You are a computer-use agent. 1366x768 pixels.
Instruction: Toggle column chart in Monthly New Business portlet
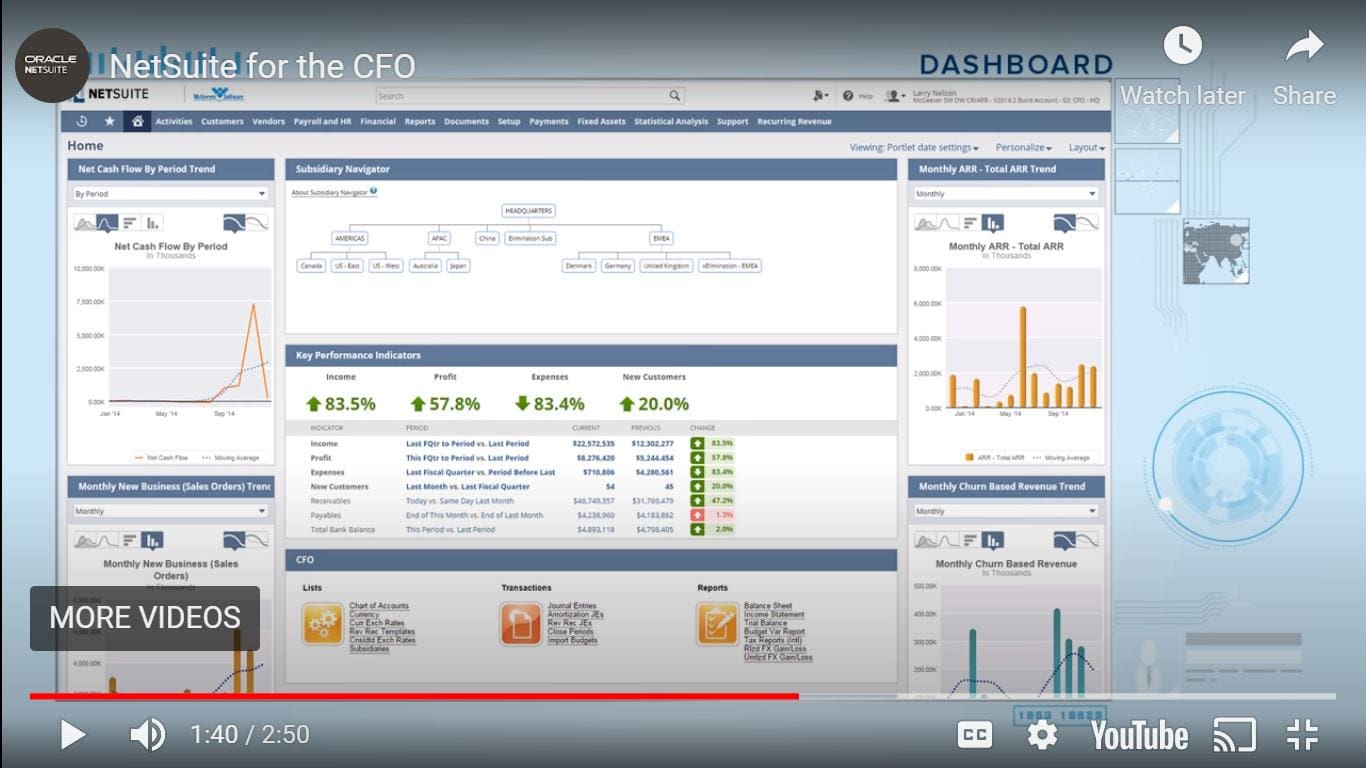click(x=152, y=541)
